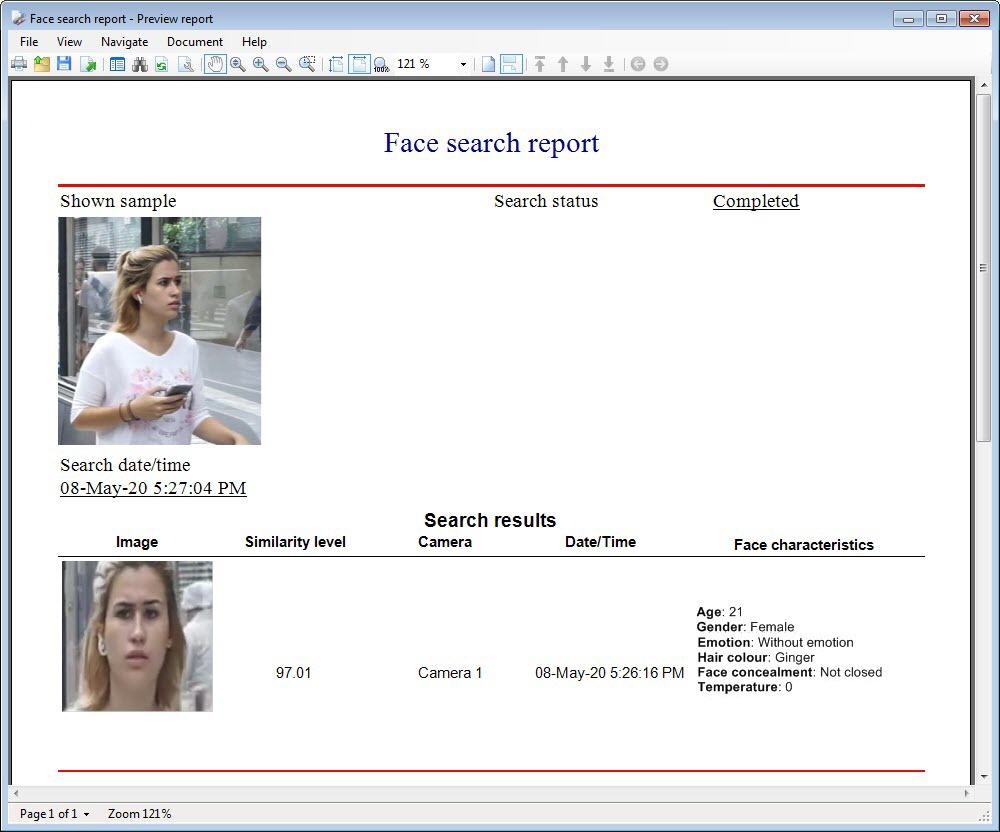Click the binoculars Find icon
Image resolution: width=1000 pixels, height=832 pixels.
(x=140, y=64)
